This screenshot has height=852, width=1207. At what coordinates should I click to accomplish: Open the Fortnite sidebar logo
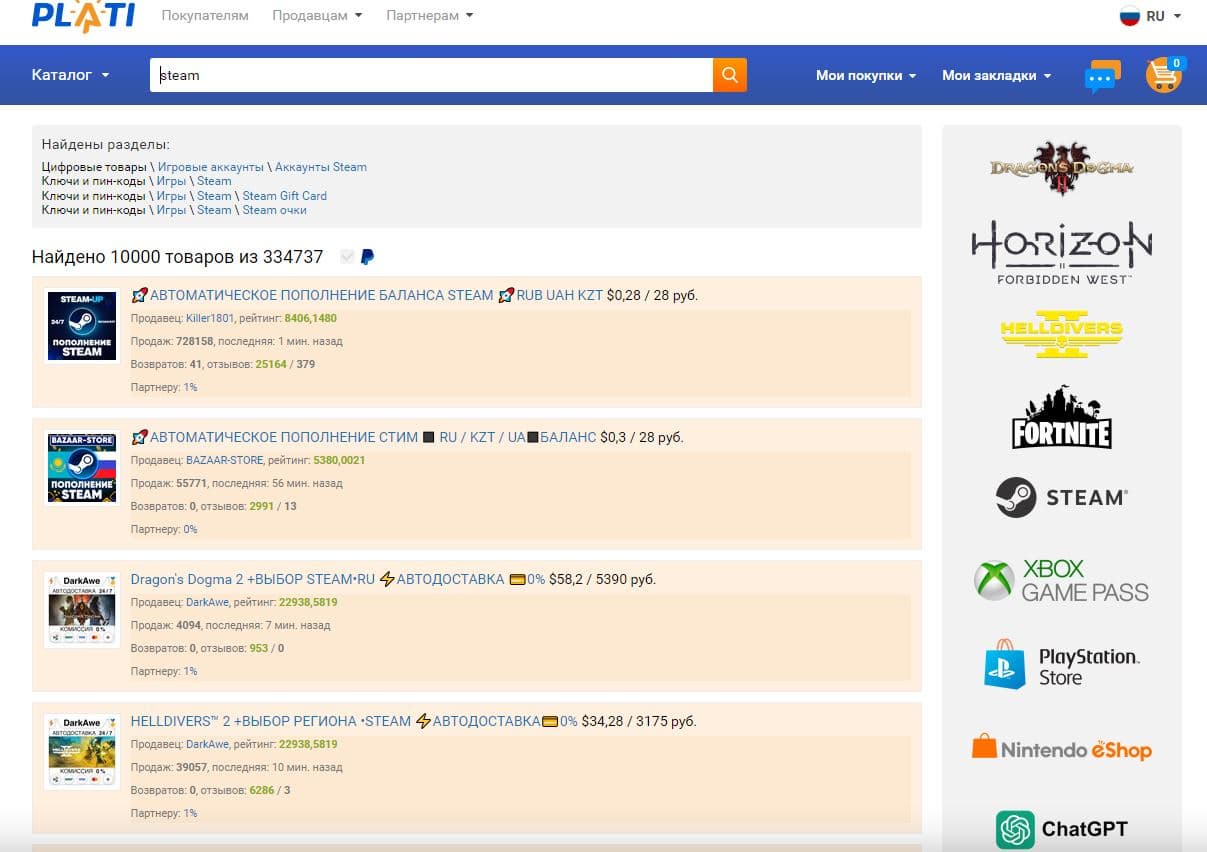coord(1062,418)
